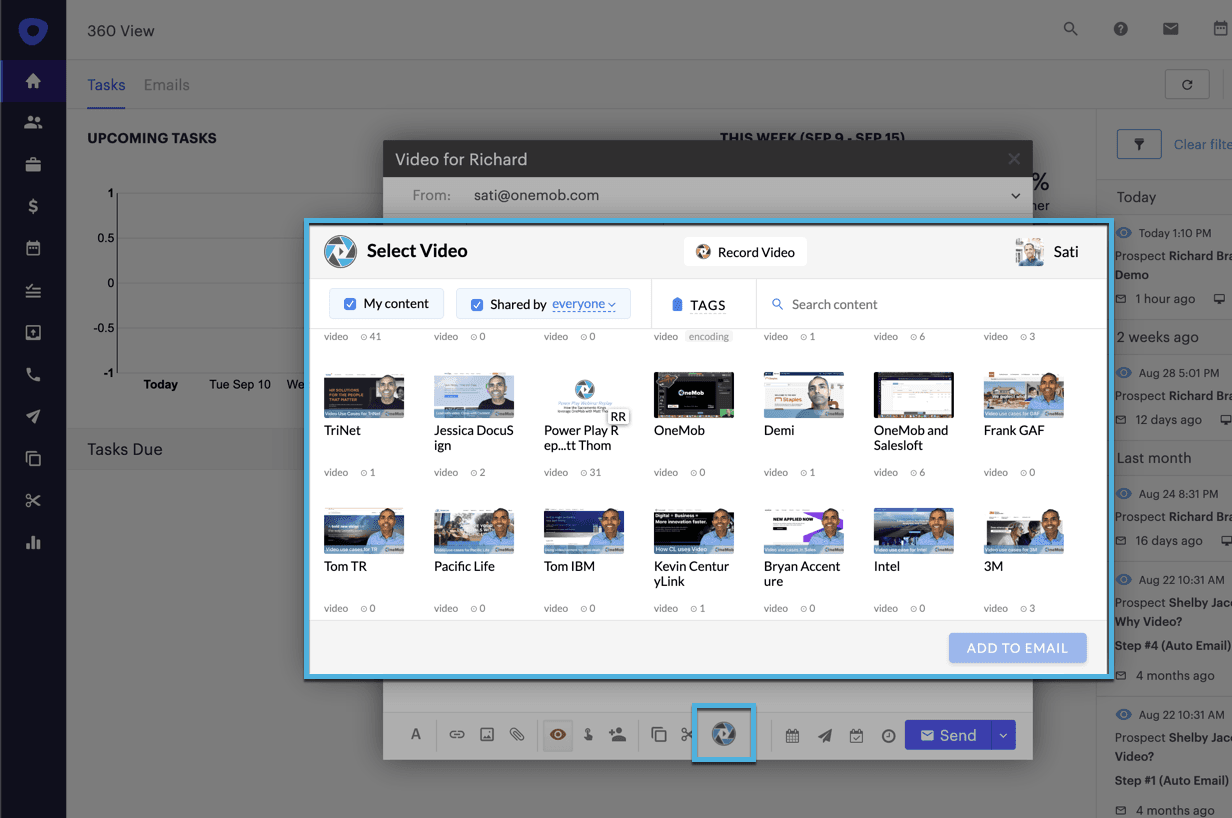The width and height of the screenshot is (1232, 818).
Task: Toggle the Shared by checkbox
Action: point(477,305)
